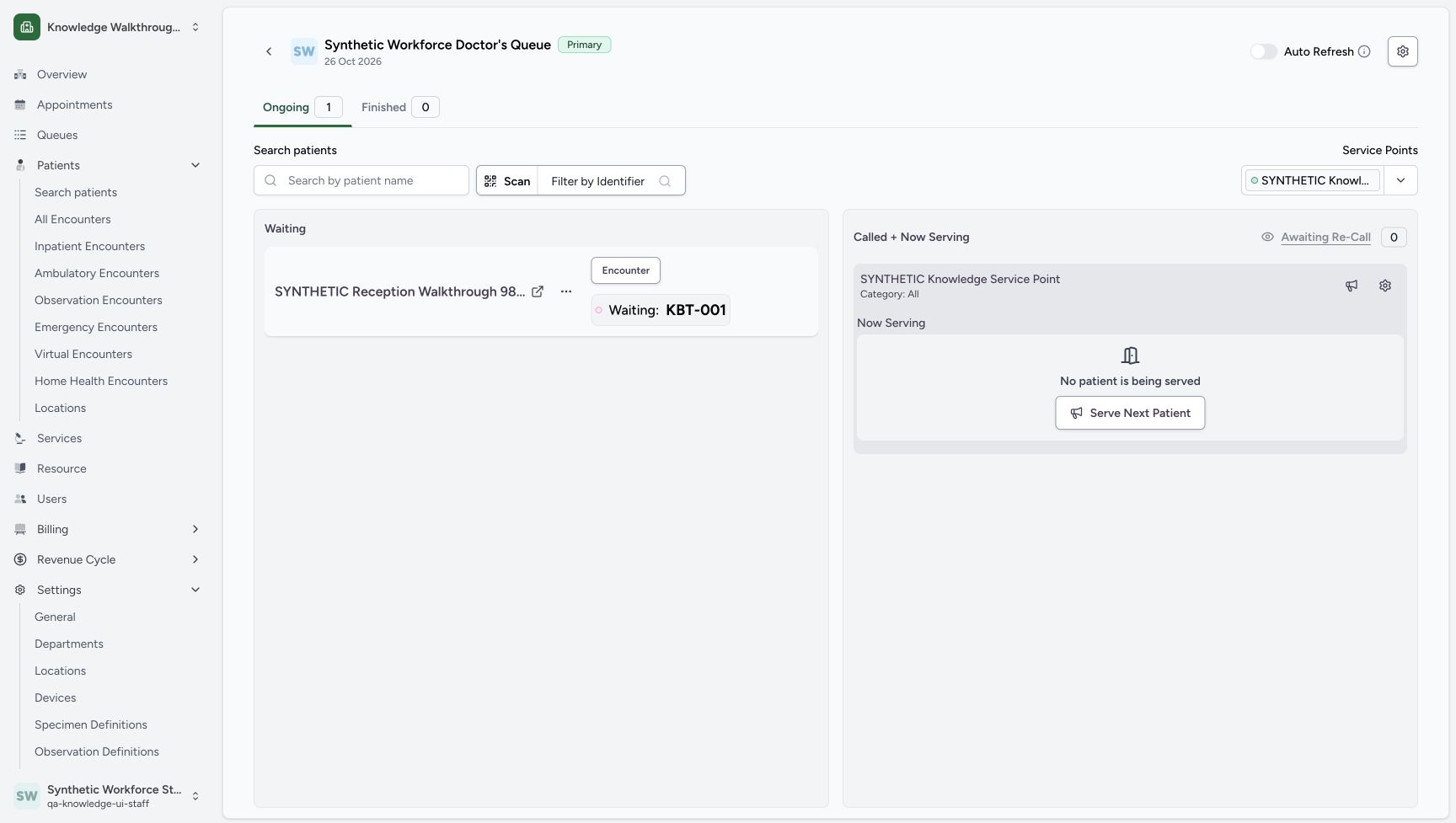Click the SW queue avatar badge
1456x823 pixels.
tap(303, 51)
